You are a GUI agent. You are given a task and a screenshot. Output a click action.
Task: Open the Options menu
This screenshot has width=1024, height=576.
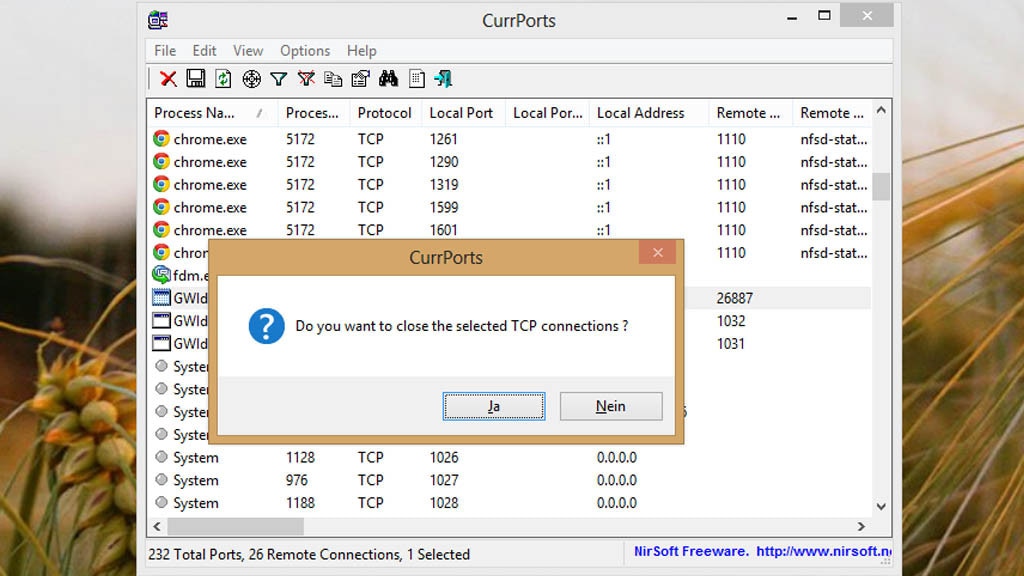pyautogui.click(x=305, y=51)
